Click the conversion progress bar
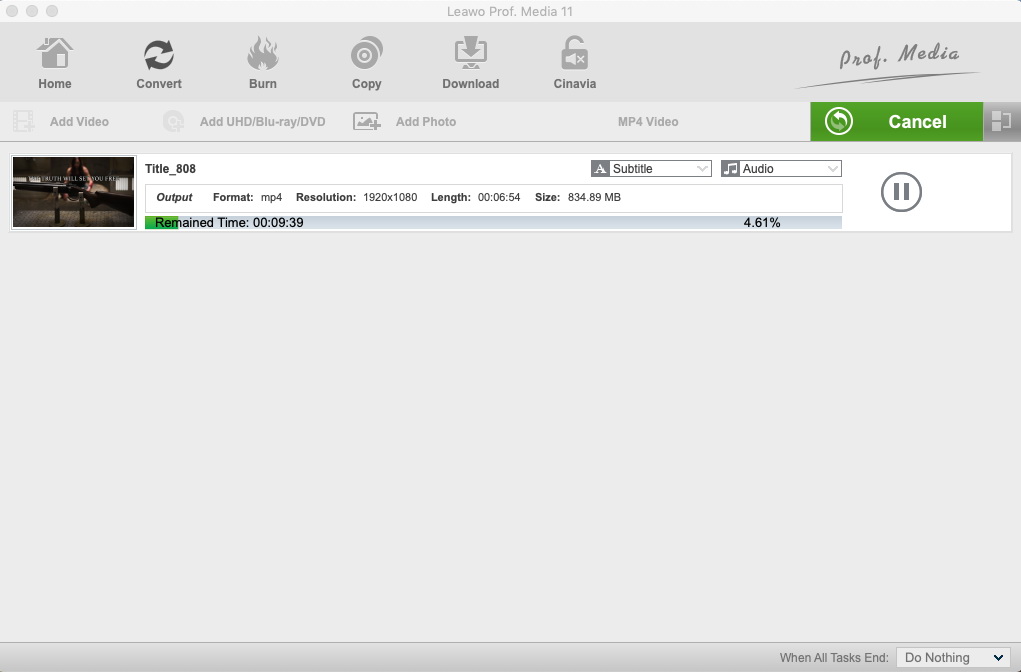 493,223
